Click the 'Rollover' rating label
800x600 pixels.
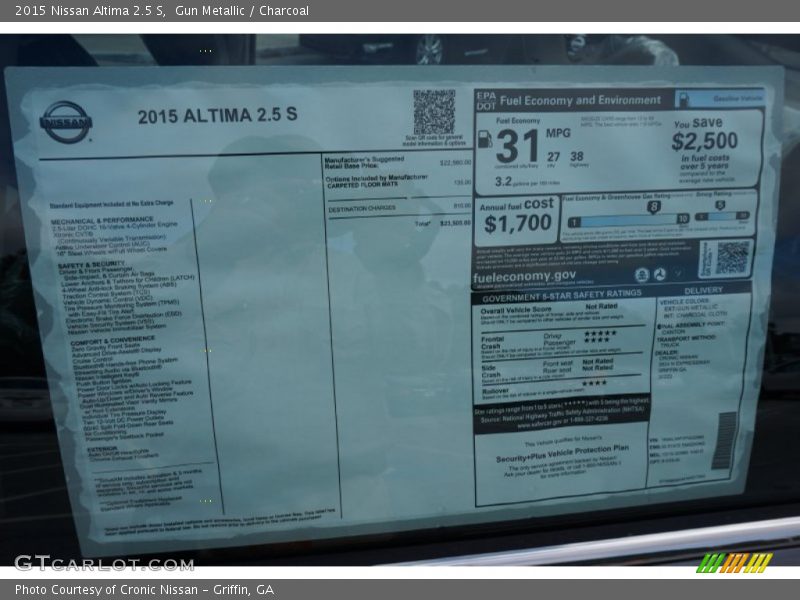[495, 390]
